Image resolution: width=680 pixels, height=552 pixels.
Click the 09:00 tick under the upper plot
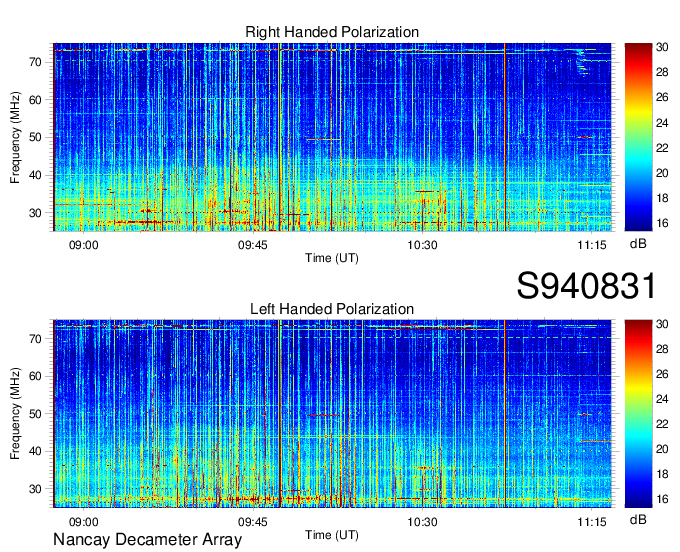(x=84, y=245)
